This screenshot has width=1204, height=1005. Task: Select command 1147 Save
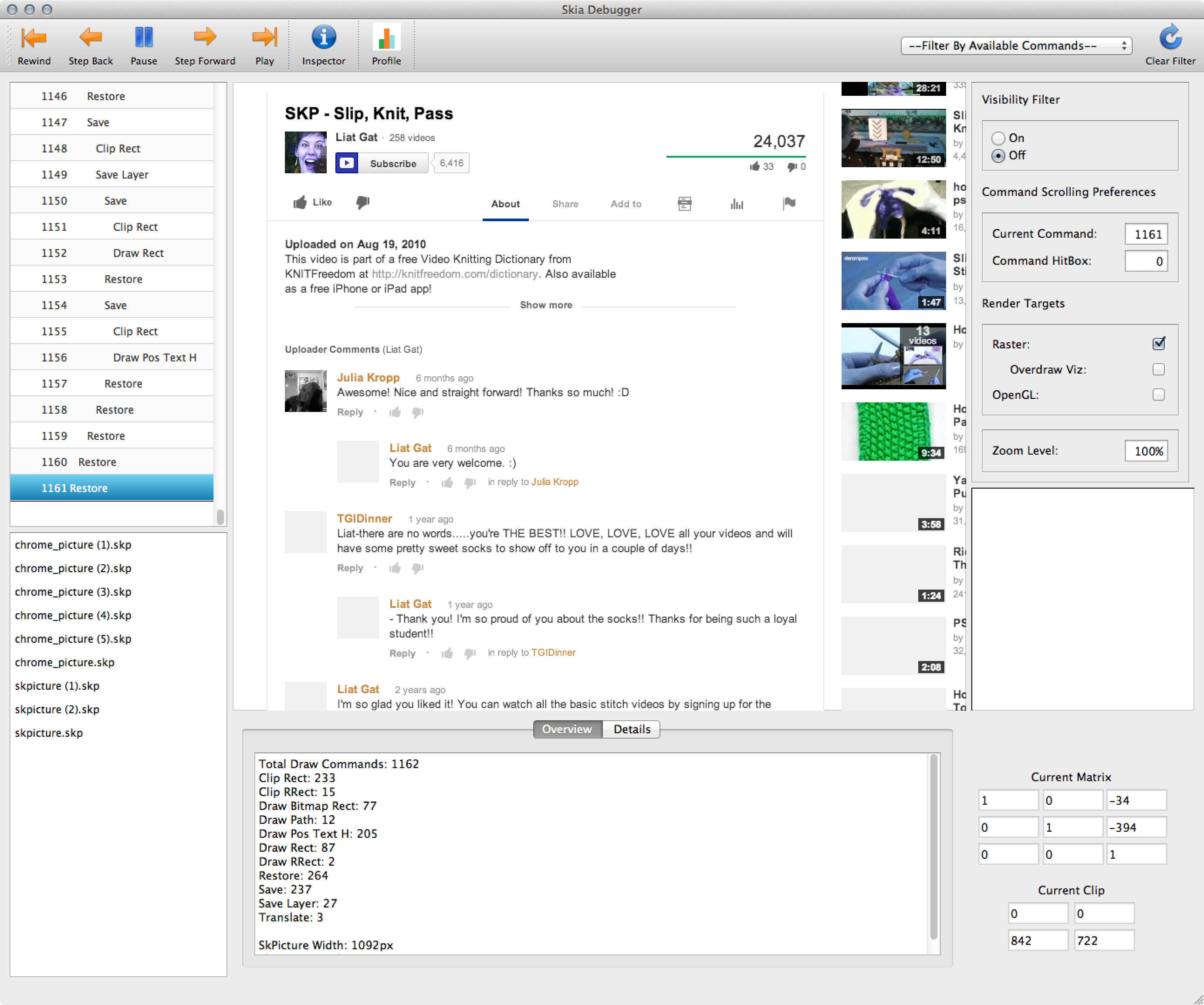(x=112, y=123)
